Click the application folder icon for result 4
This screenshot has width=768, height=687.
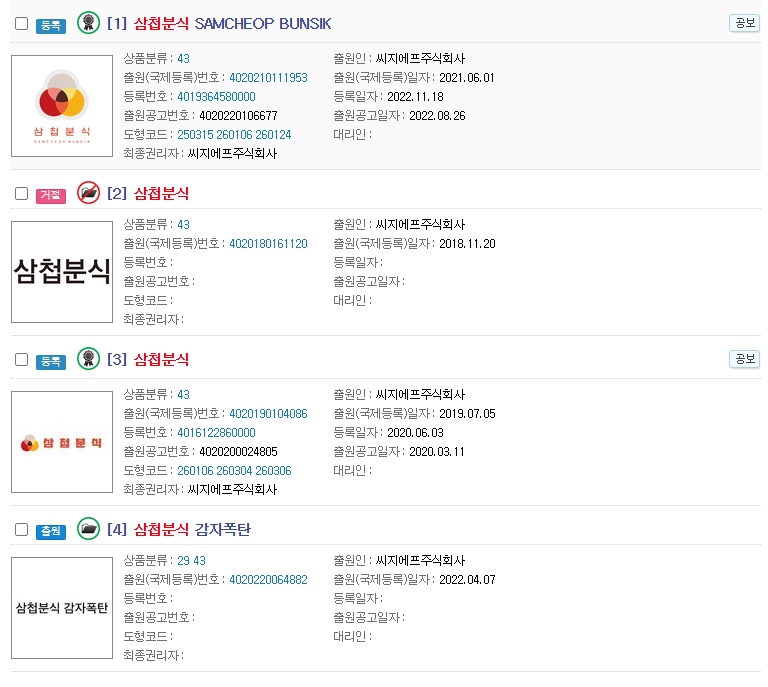point(89,528)
